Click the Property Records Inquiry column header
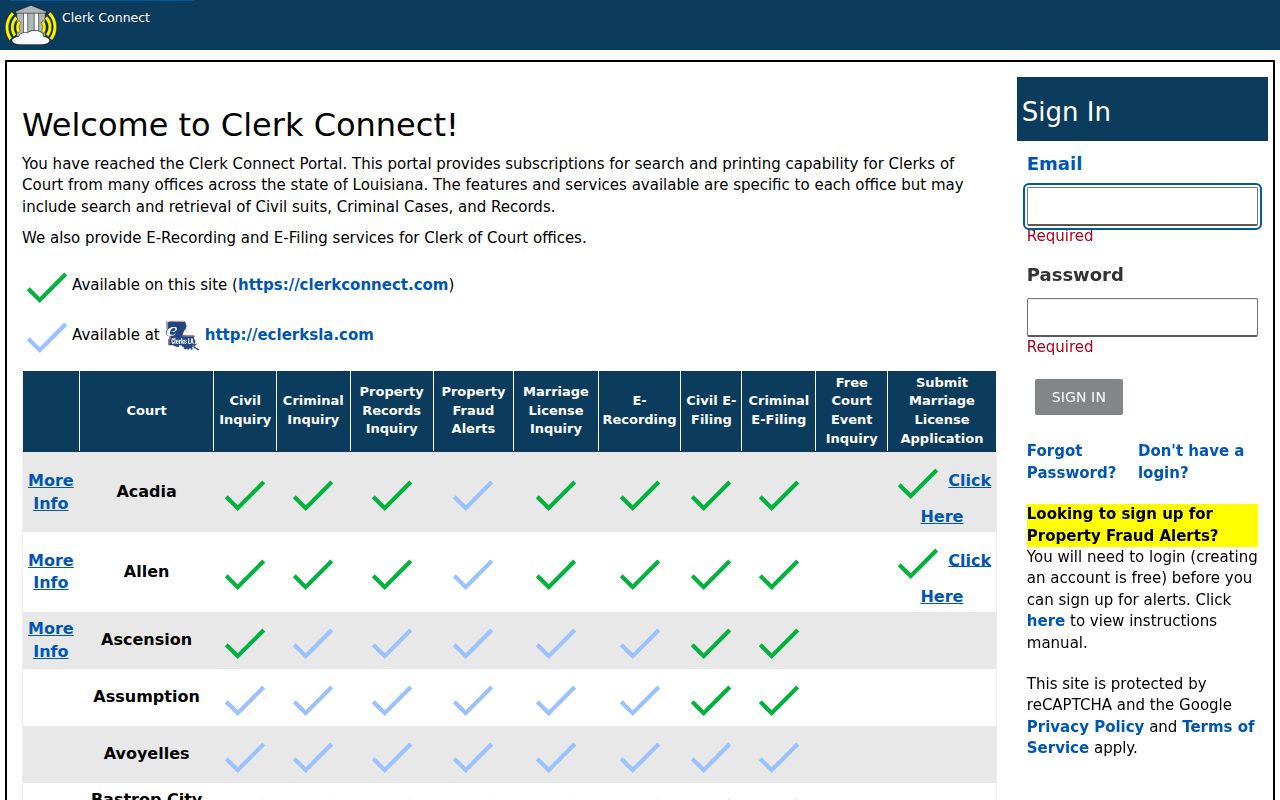The height and width of the screenshot is (800, 1280). (x=392, y=410)
